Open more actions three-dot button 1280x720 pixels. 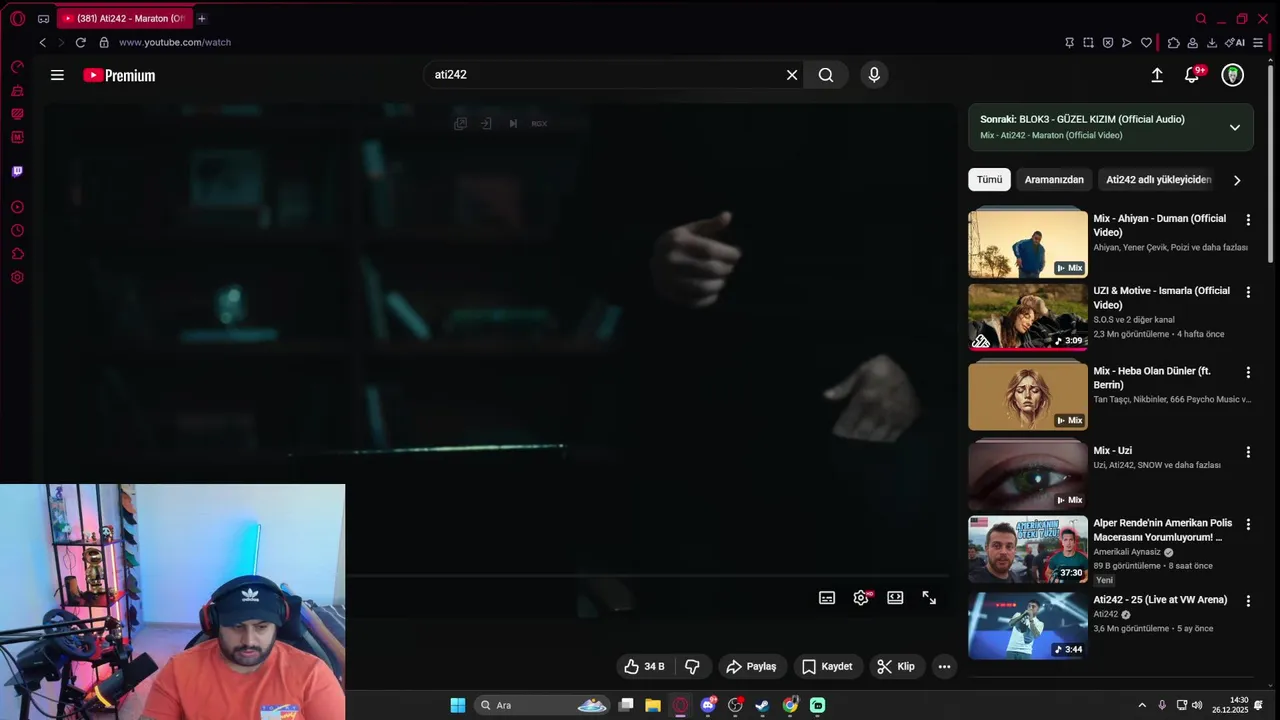[x=944, y=667]
